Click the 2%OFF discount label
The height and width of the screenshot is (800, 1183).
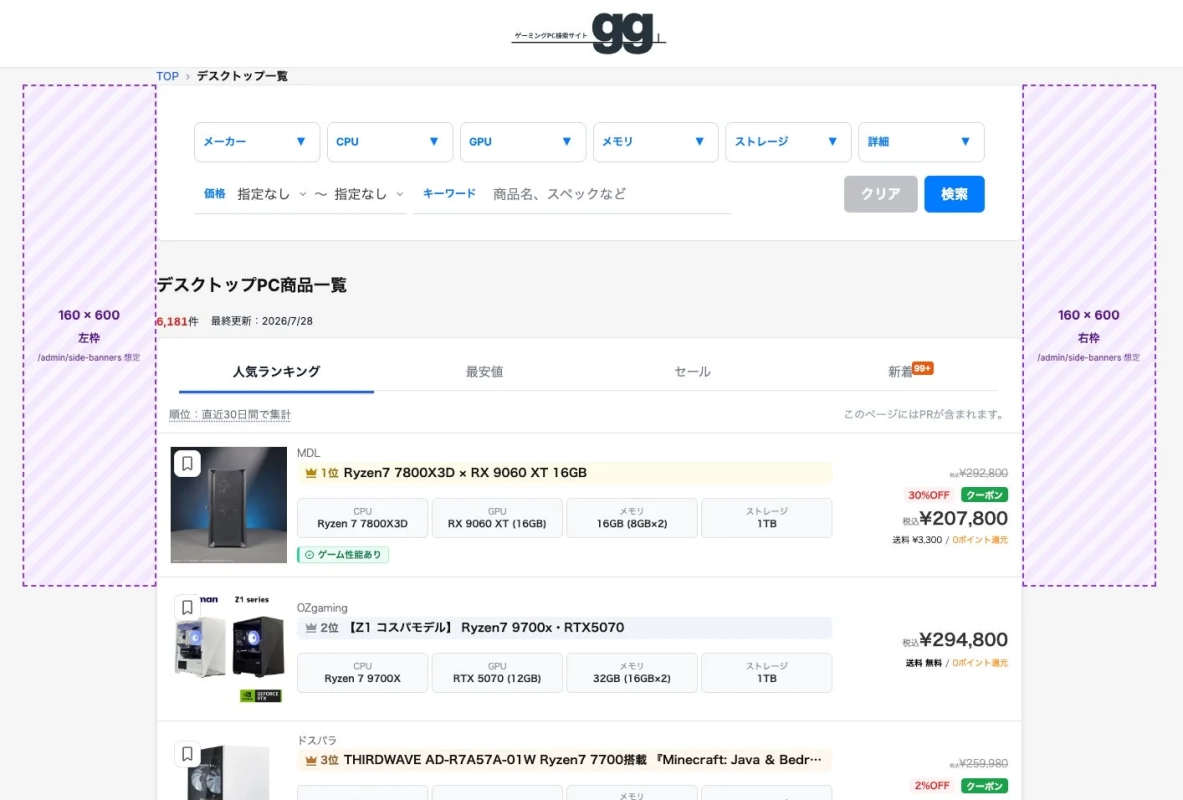[x=932, y=786]
